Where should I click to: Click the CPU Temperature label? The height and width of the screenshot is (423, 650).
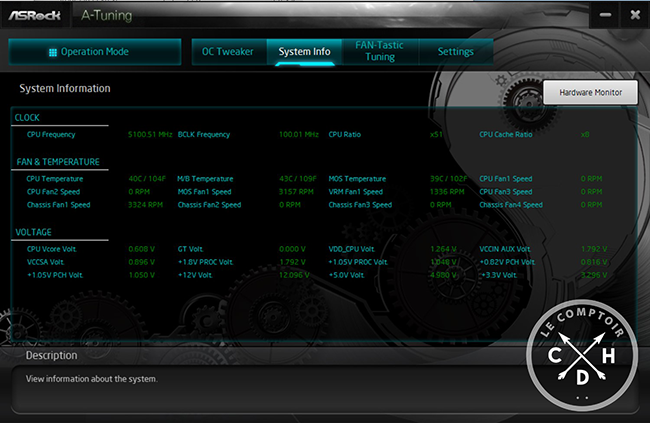point(55,178)
